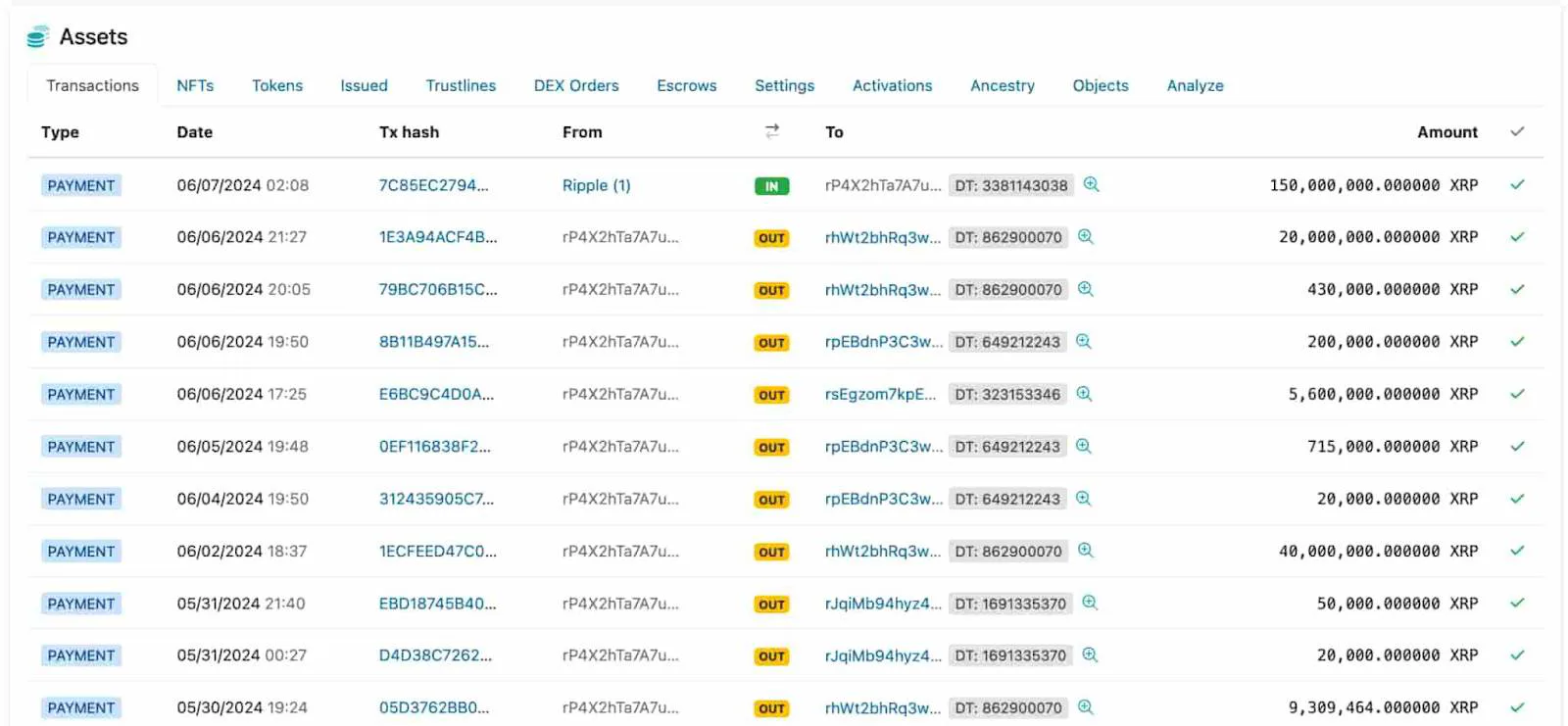The width and height of the screenshot is (1568, 726).
Task: Open transaction hash 0EF116838F2
Action: click(x=435, y=447)
